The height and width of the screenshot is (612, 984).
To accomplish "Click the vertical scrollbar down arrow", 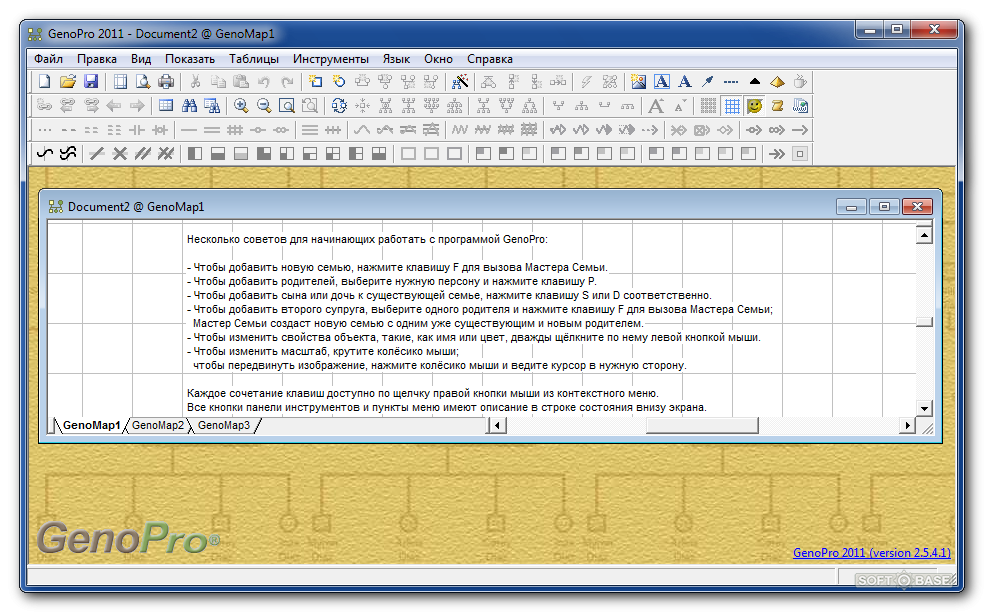I will 924,408.
